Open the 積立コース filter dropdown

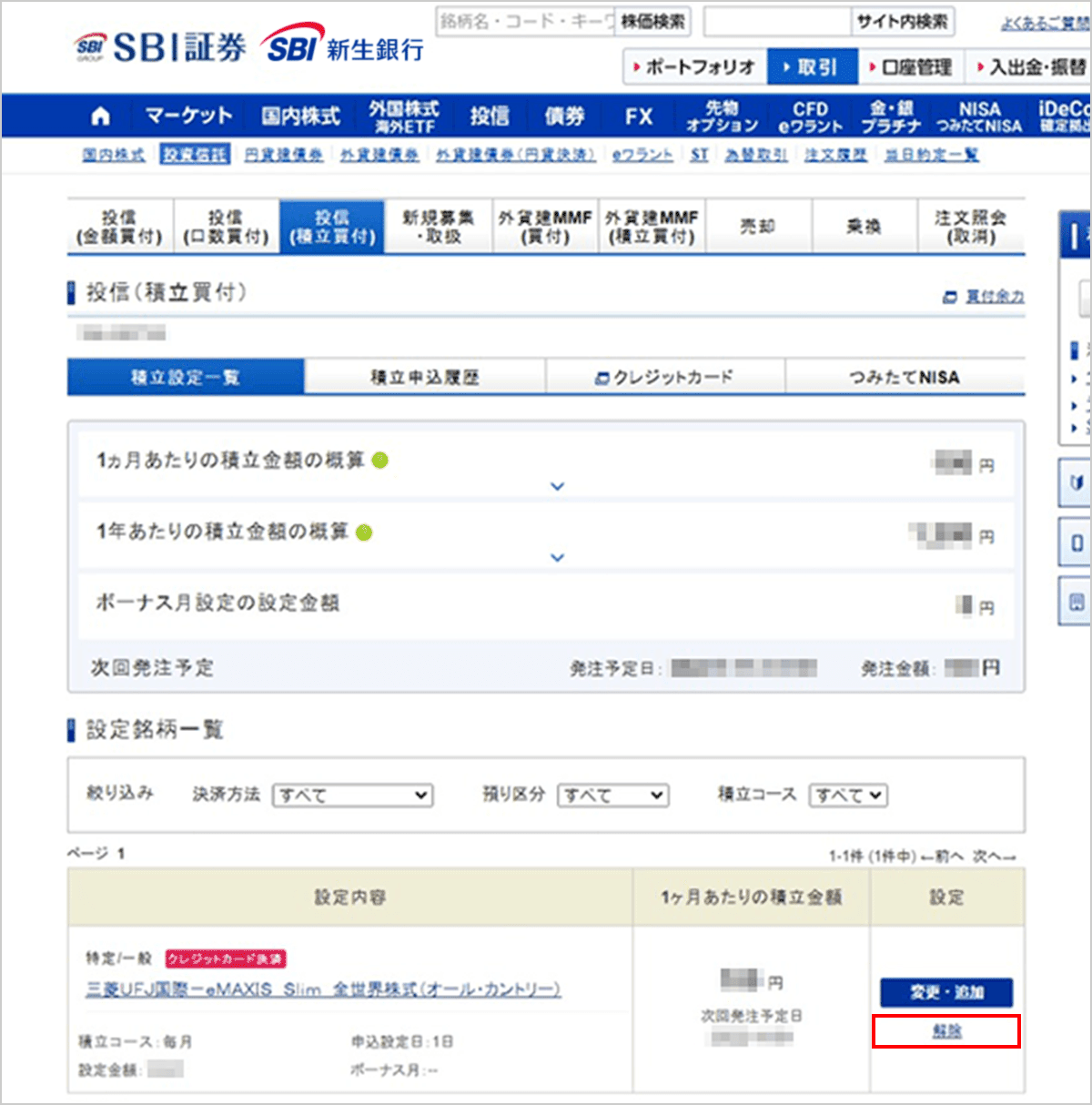click(x=848, y=796)
